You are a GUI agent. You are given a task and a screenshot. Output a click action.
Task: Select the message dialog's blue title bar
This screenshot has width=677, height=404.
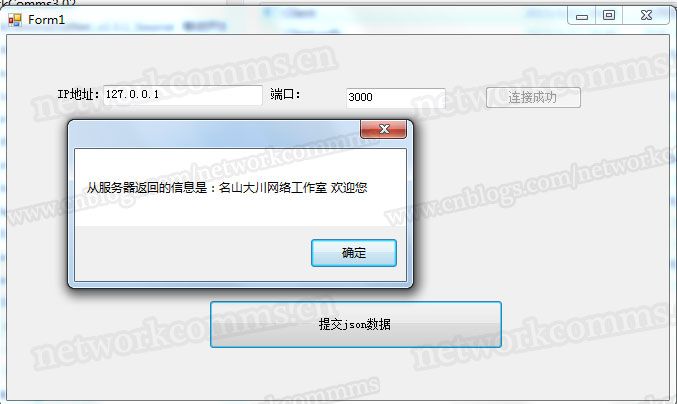[x=215, y=134]
